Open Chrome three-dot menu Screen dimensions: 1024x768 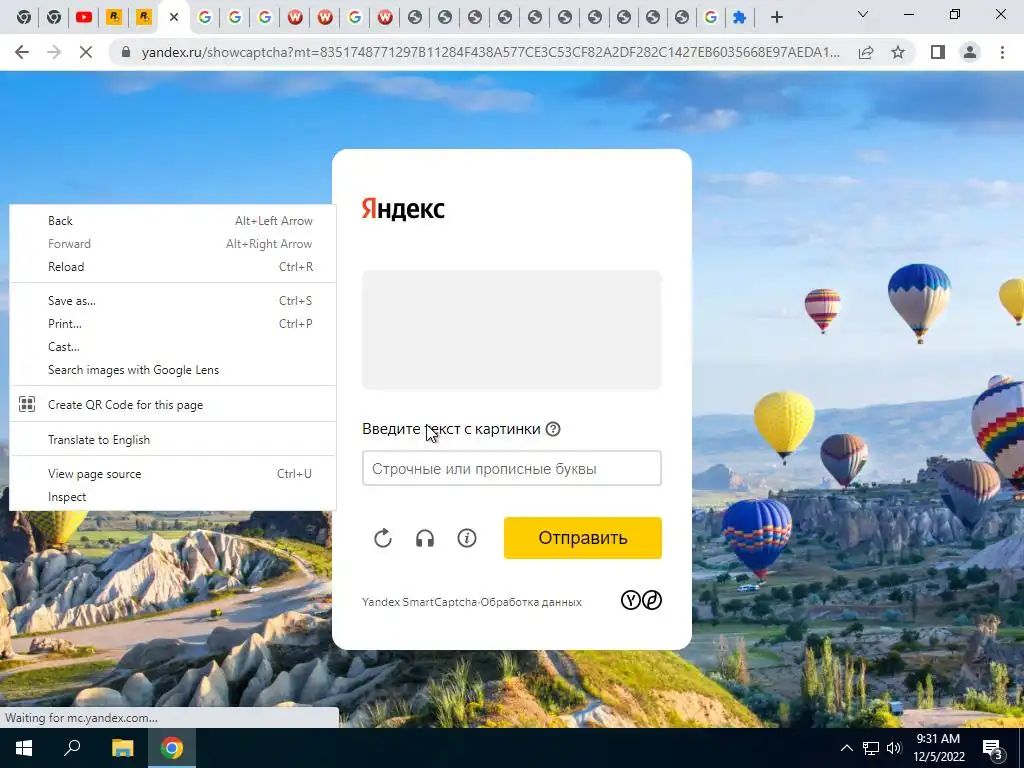pos(1002,52)
